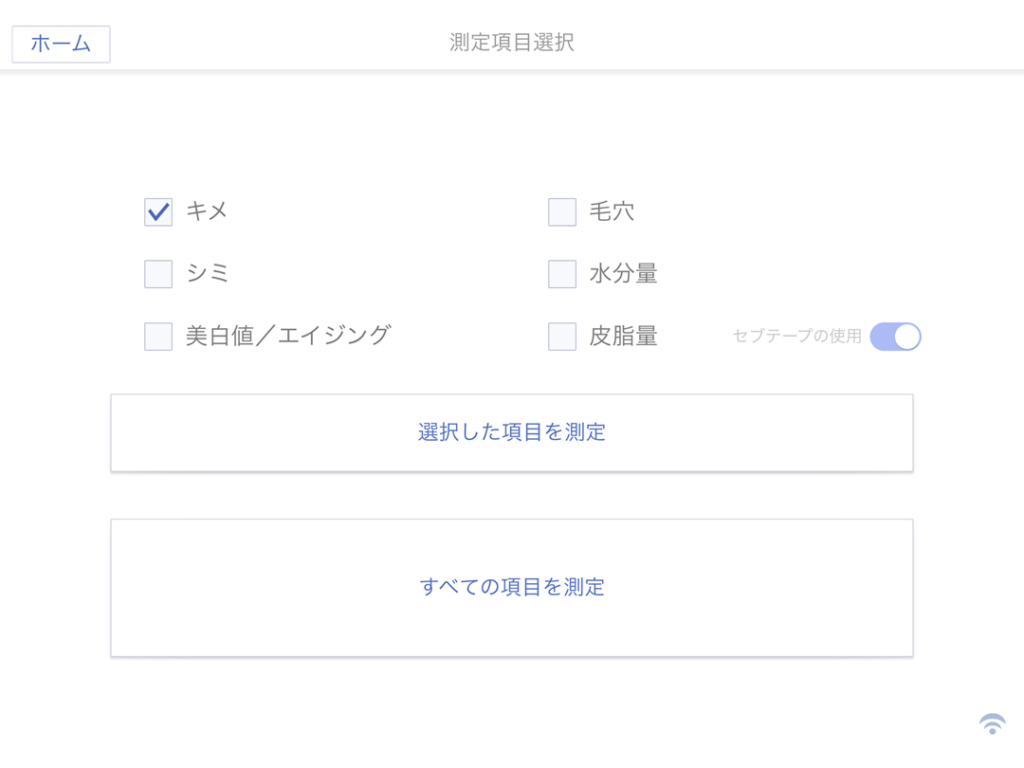The image size is (1024, 768).
Task: Turn off the セブテープの使用 switch
Action: [x=895, y=337]
